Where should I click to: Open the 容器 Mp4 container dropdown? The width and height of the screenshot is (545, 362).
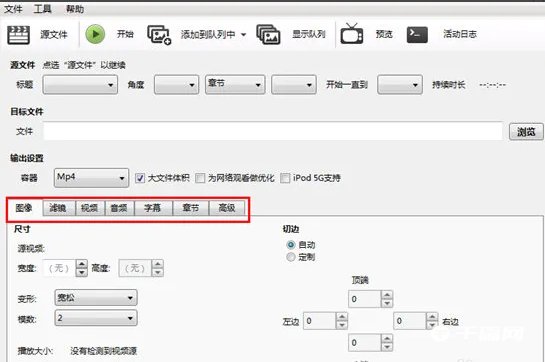91,178
